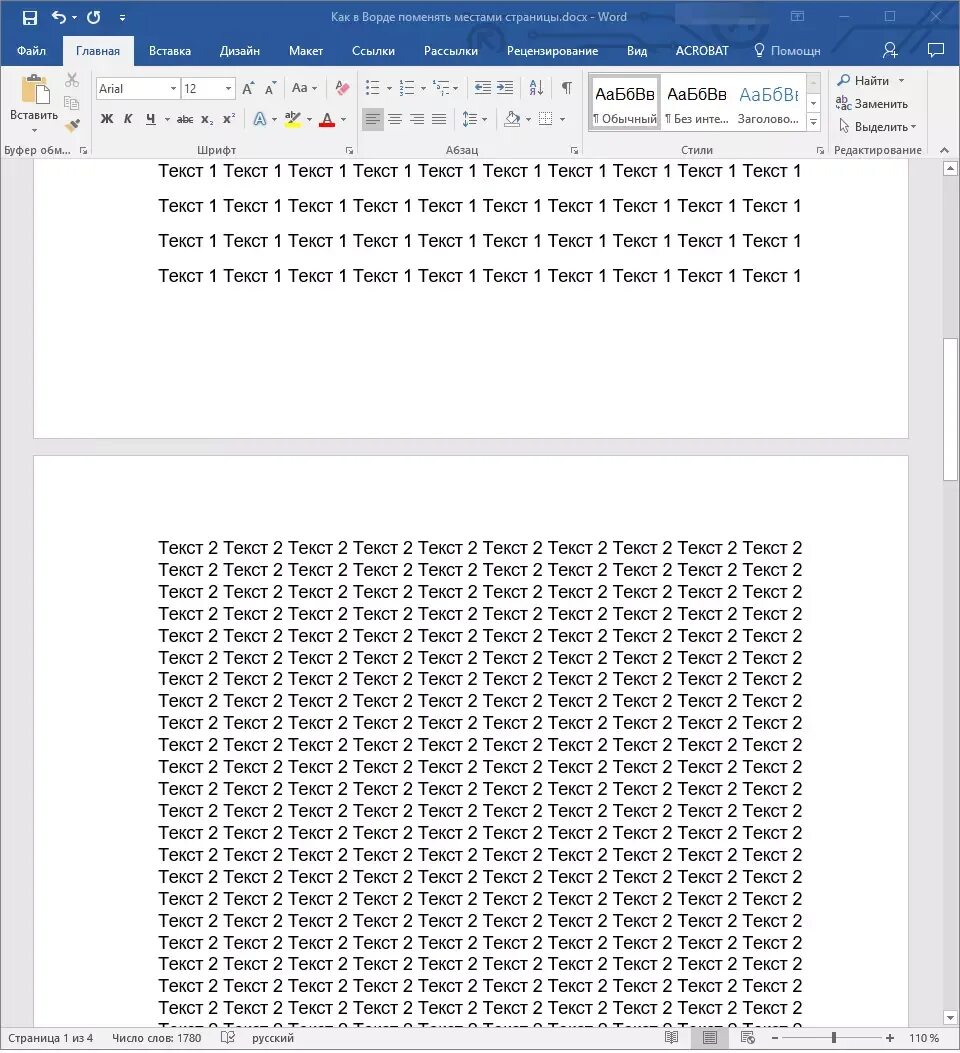Viewport: 960px width, 1053px height.
Task: Select the Обычный style
Action: 624,103
